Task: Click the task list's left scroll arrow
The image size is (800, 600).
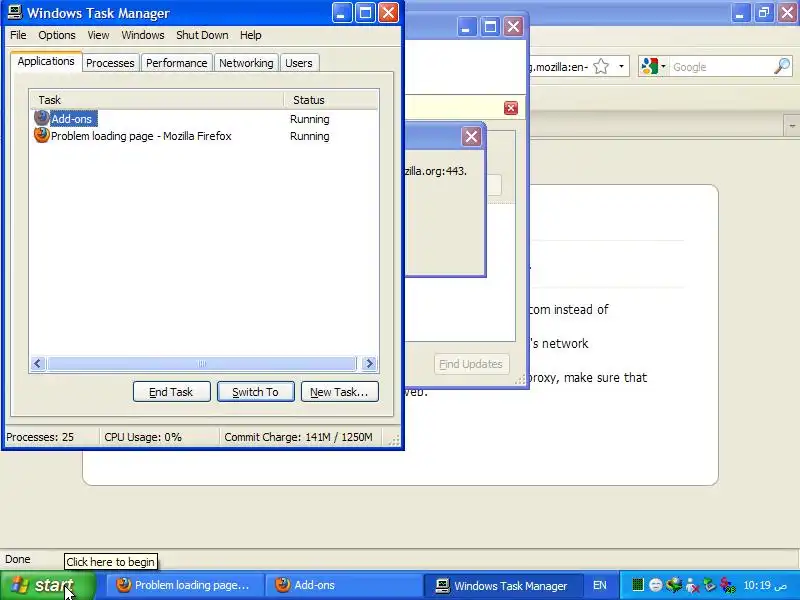Action: coord(37,363)
